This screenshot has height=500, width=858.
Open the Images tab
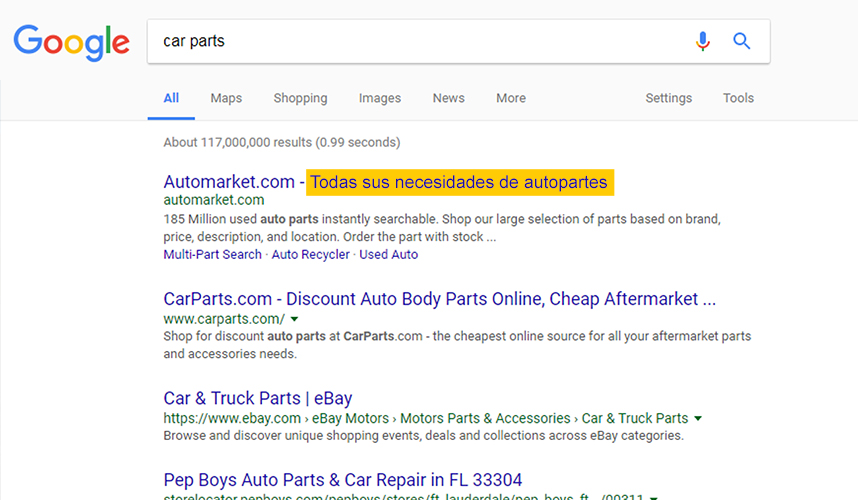(x=380, y=98)
